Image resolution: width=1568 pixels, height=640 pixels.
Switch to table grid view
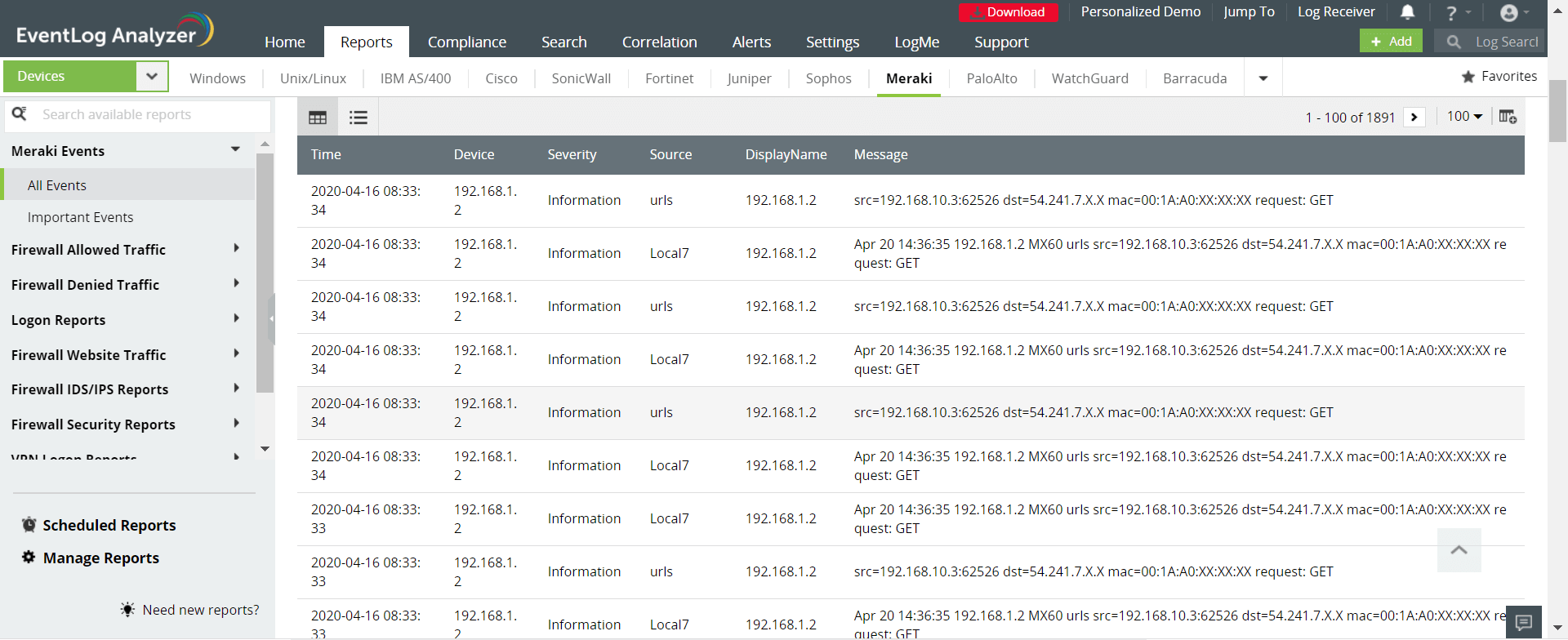pyautogui.click(x=318, y=118)
